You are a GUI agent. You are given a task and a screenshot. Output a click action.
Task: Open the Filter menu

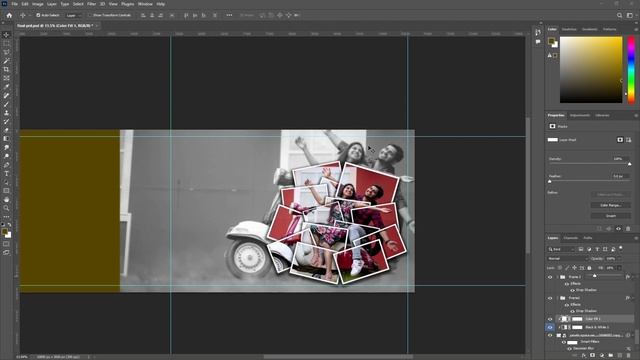[x=91, y=4]
